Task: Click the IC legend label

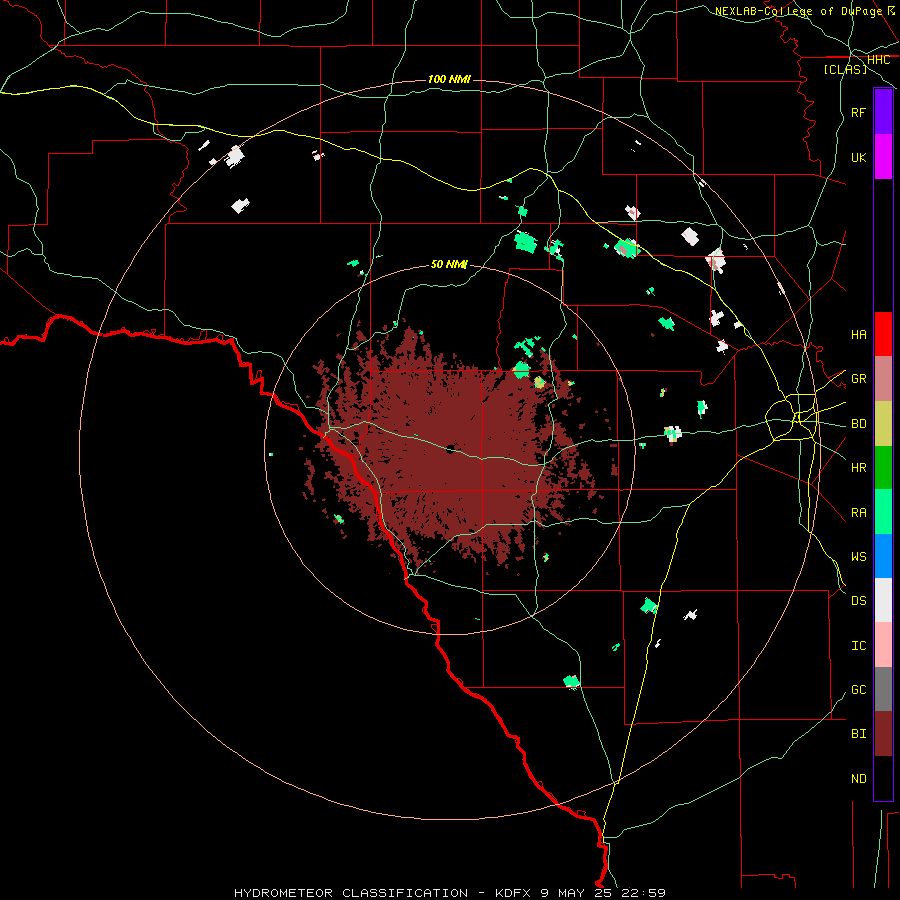Action: pos(858,646)
